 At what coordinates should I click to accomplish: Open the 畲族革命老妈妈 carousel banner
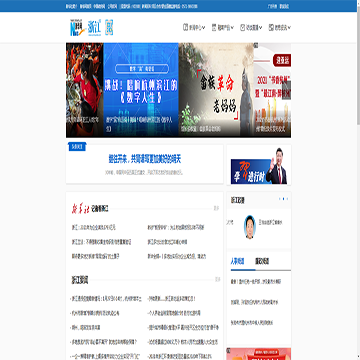216,90
